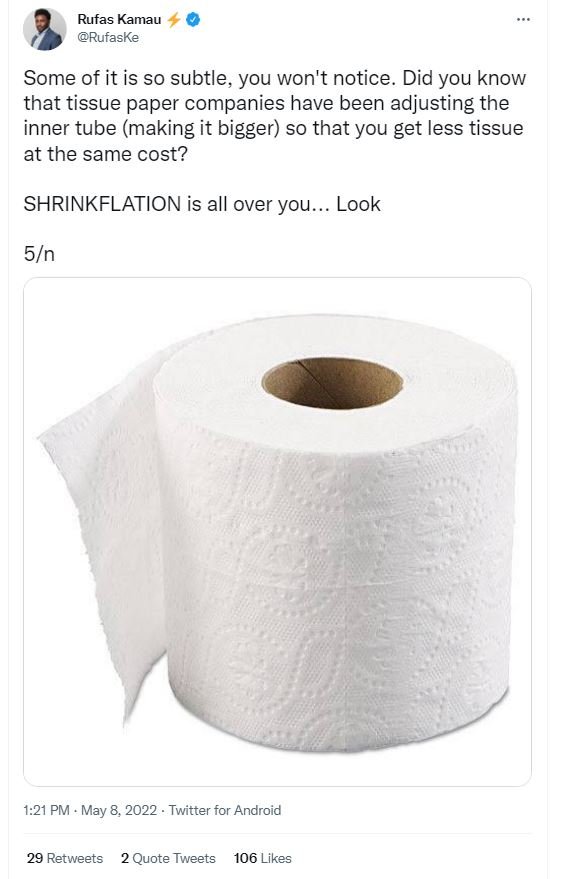The image size is (565, 879).
Task: Open the toilet paper roll image
Action: (x=277, y=531)
